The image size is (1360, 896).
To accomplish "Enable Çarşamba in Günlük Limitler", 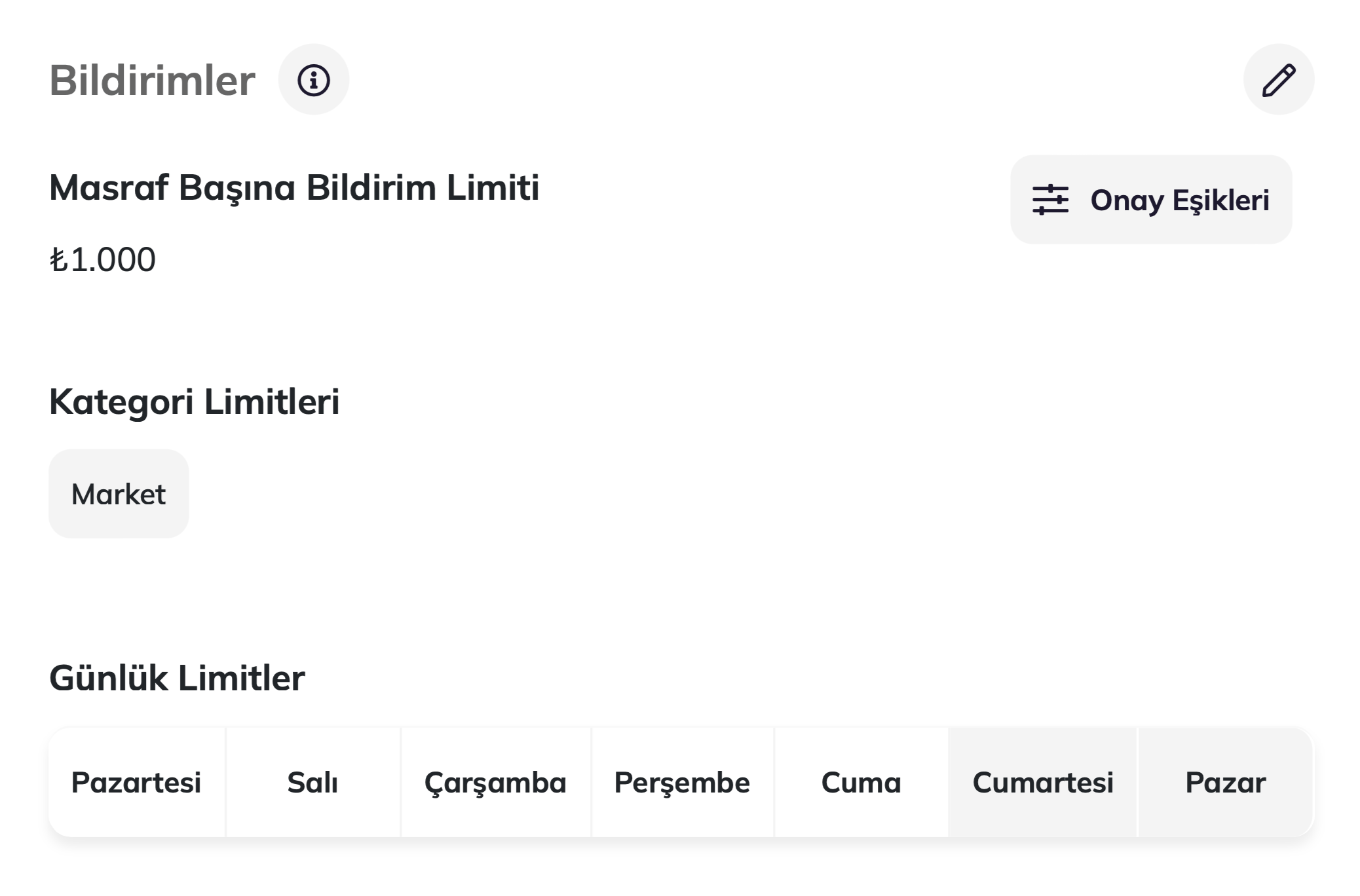I will [x=495, y=782].
